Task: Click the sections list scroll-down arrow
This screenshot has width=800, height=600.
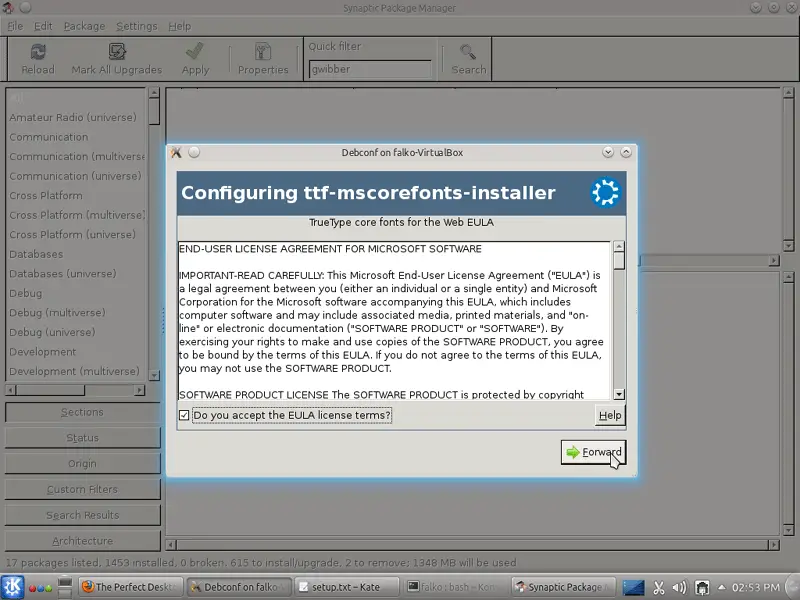Action: (154, 376)
